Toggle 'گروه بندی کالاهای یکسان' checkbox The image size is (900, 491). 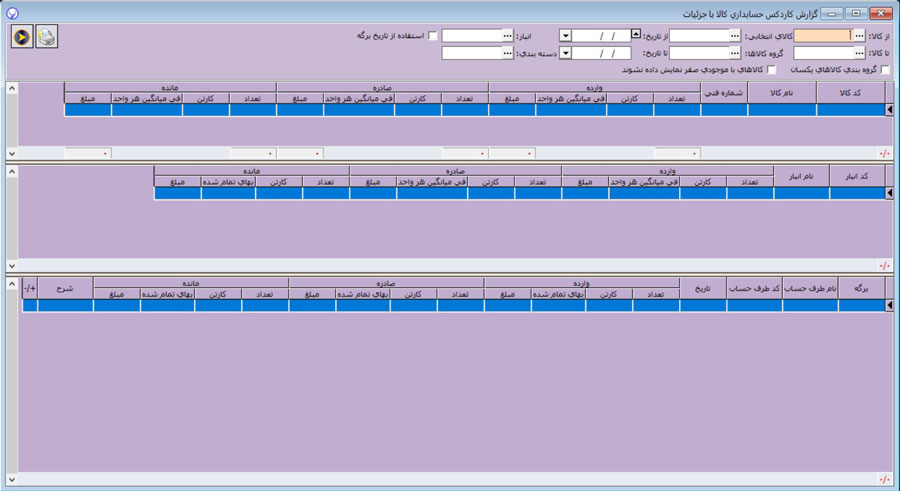884,70
